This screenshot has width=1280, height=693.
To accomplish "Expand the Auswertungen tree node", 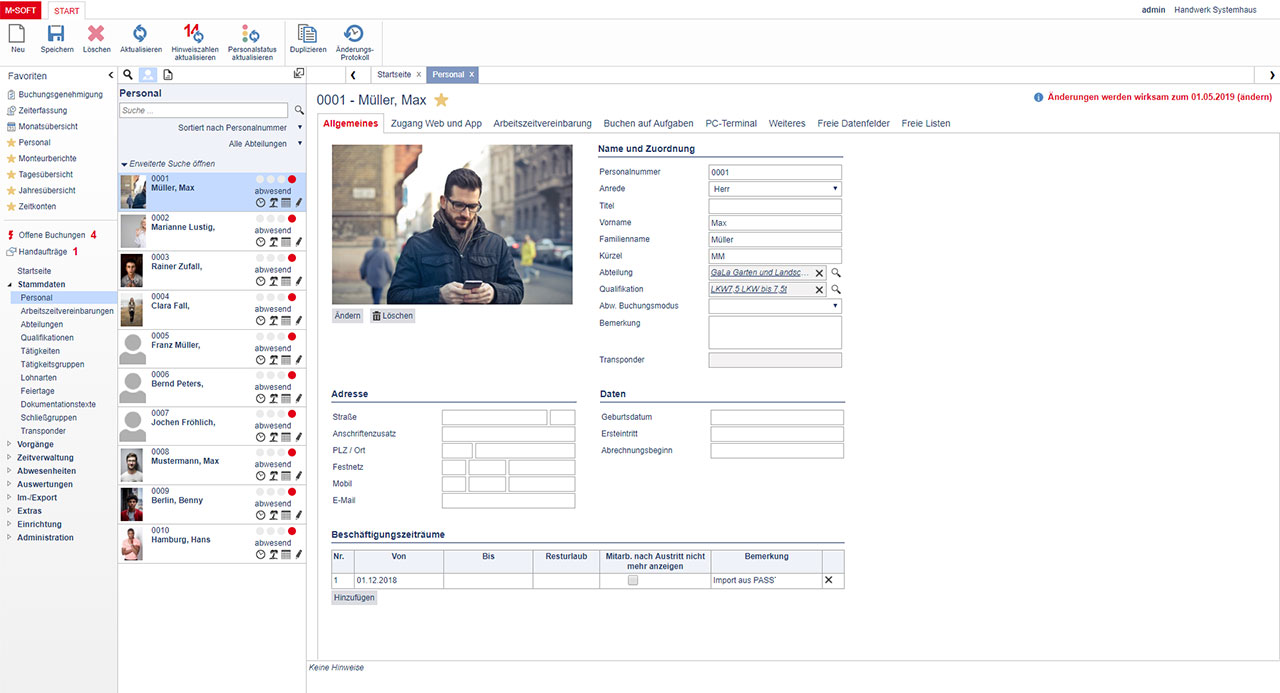I will tap(10, 484).
